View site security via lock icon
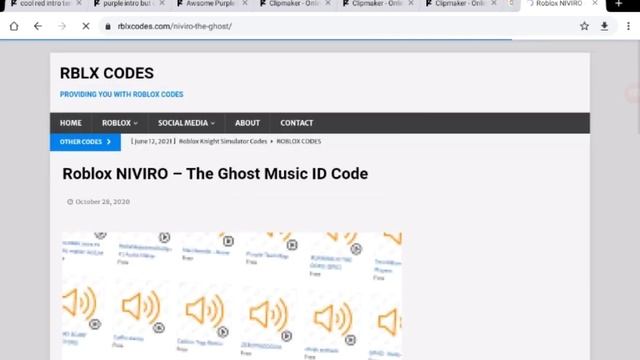 (x=108, y=26)
